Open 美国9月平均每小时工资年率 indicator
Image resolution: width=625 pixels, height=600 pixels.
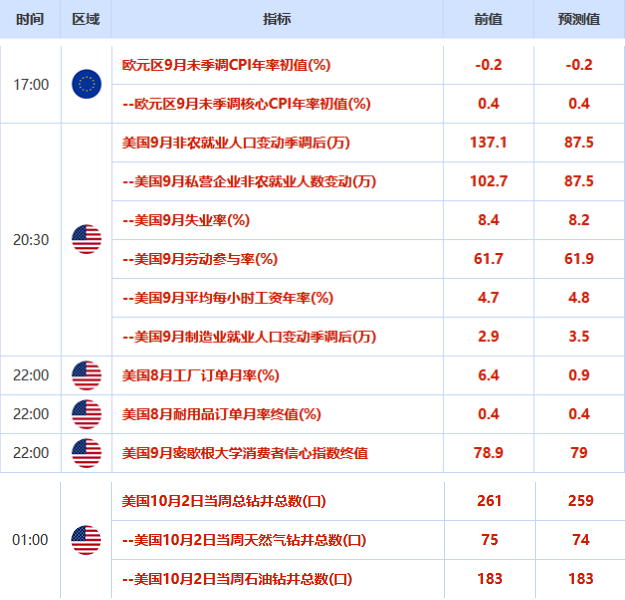(228, 298)
